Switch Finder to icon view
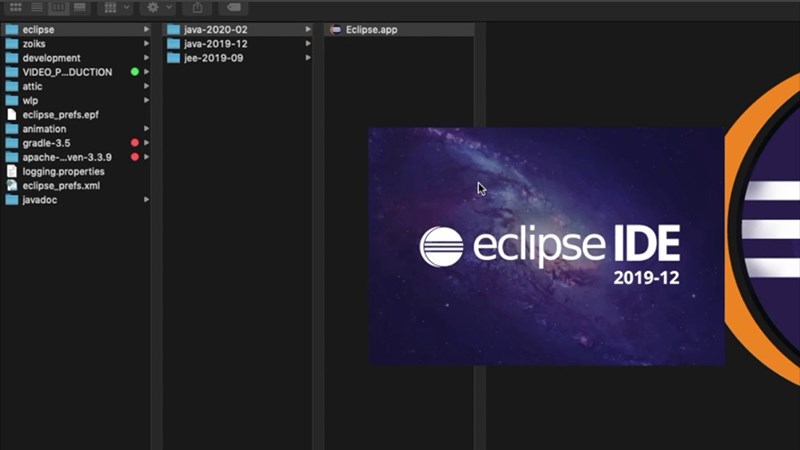The height and width of the screenshot is (450, 800). point(16,7)
